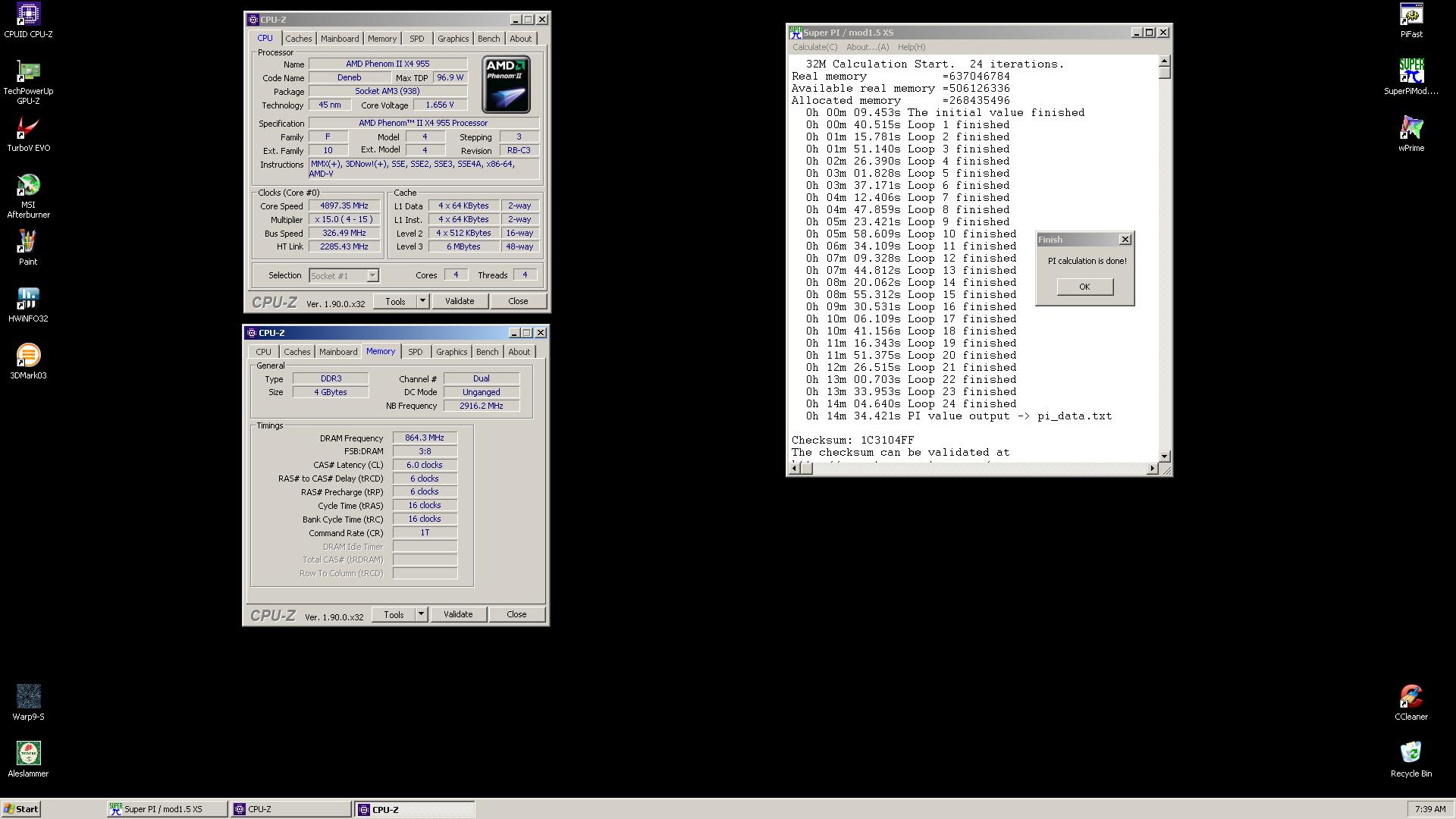
Task: Open Caches tab in bottom CPU-Z window
Action: point(297,352)
